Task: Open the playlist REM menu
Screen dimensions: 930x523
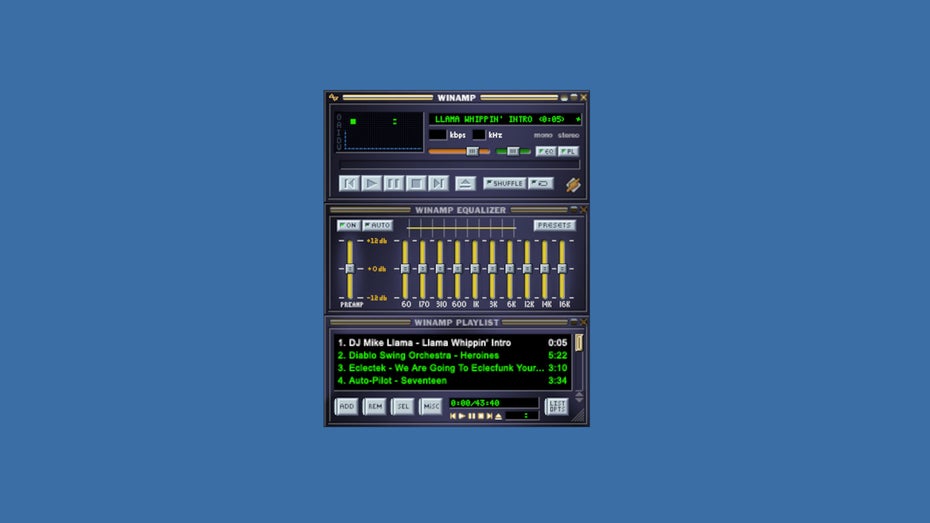Action: click(x=375, y=406)
